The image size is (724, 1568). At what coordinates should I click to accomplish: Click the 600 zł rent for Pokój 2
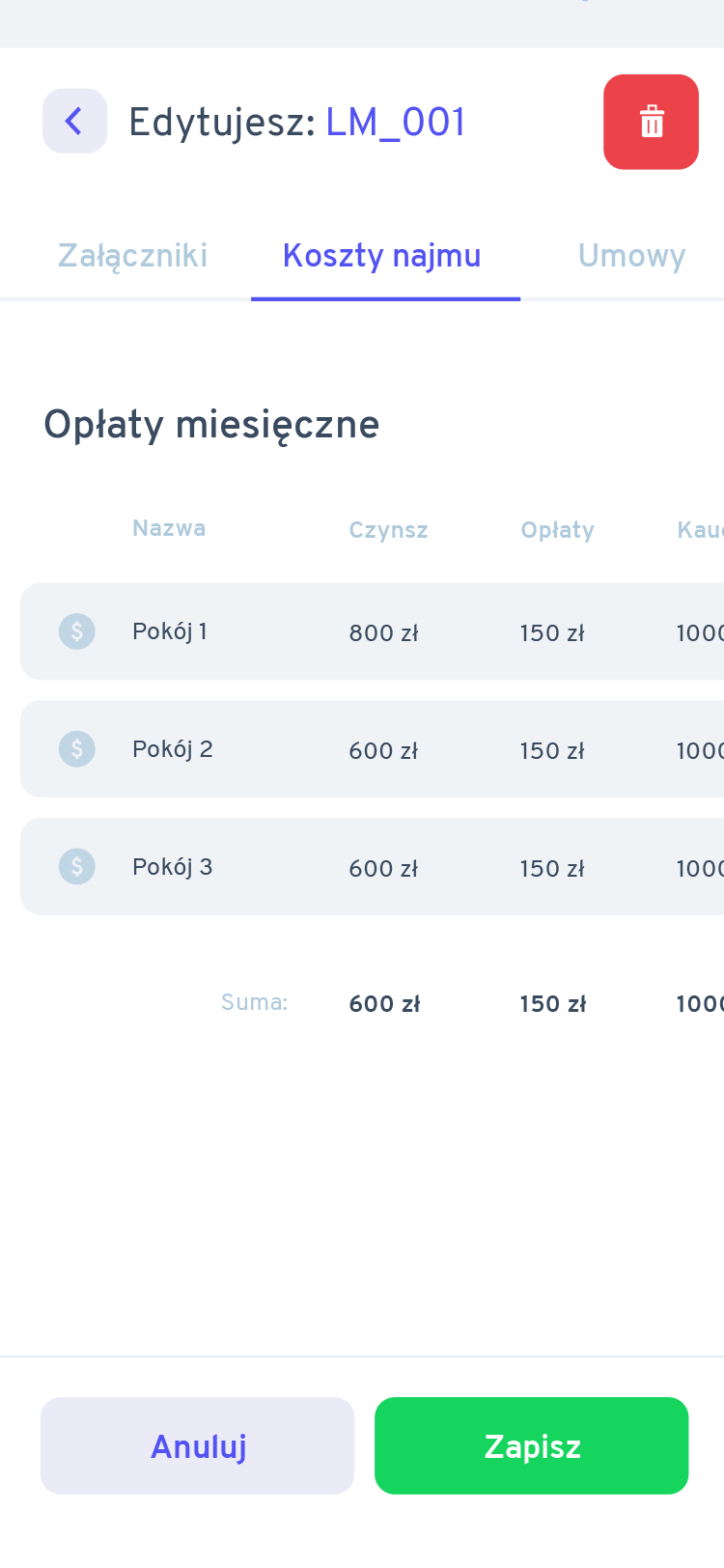pyautogui.click(x=383, y=751)
